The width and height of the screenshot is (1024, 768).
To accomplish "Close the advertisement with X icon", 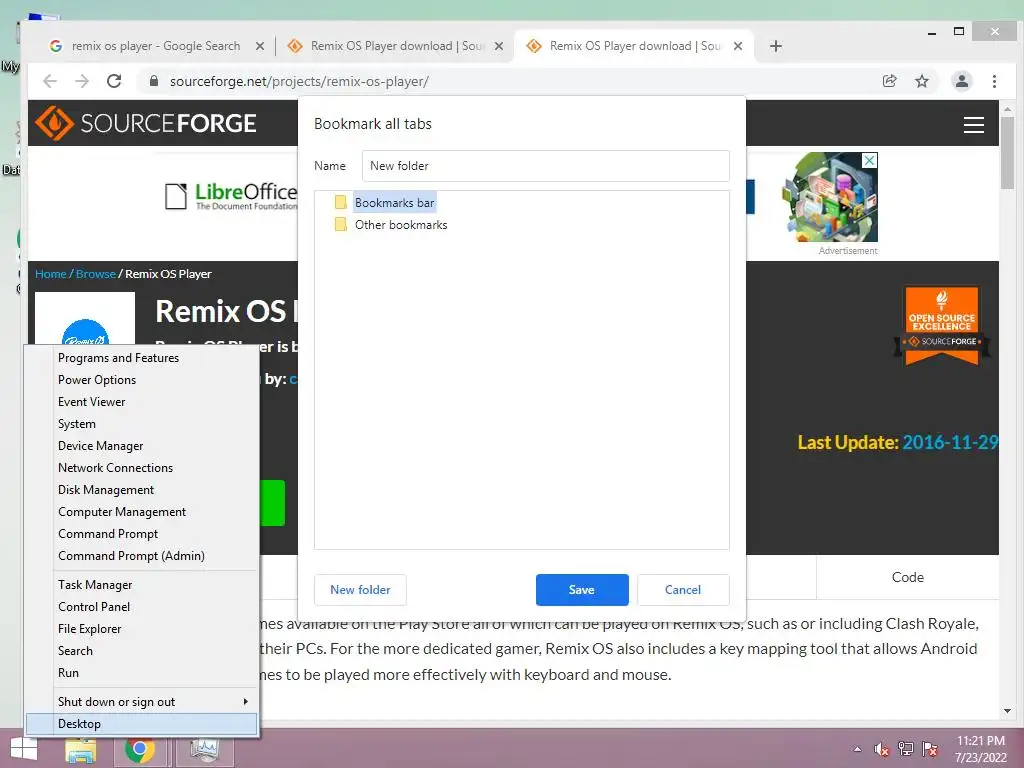I will [x=870, y=161].
